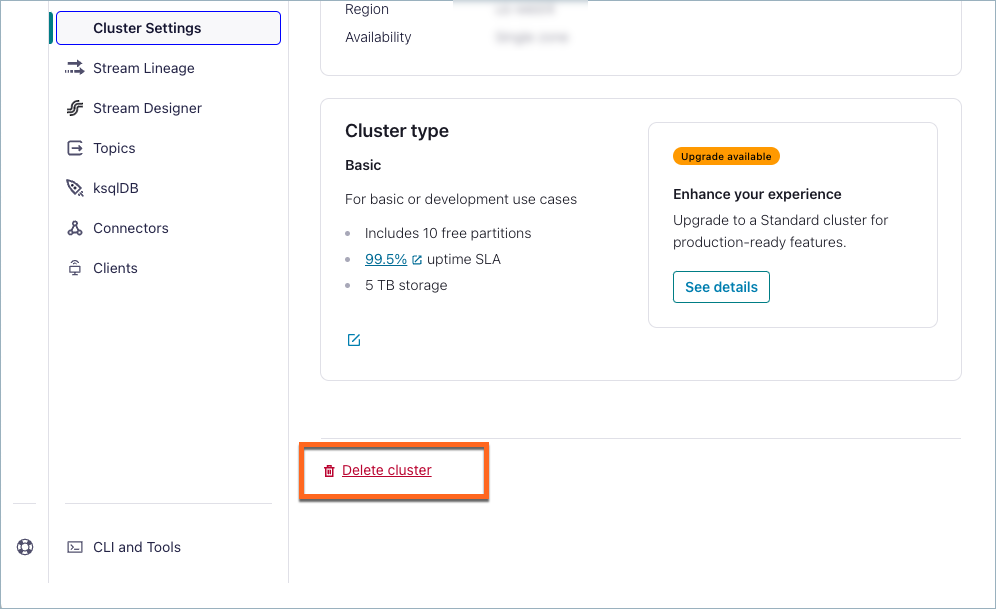The image size is (997, 610).
Task: Switch to the Topics section
Action: pos(113,147)
